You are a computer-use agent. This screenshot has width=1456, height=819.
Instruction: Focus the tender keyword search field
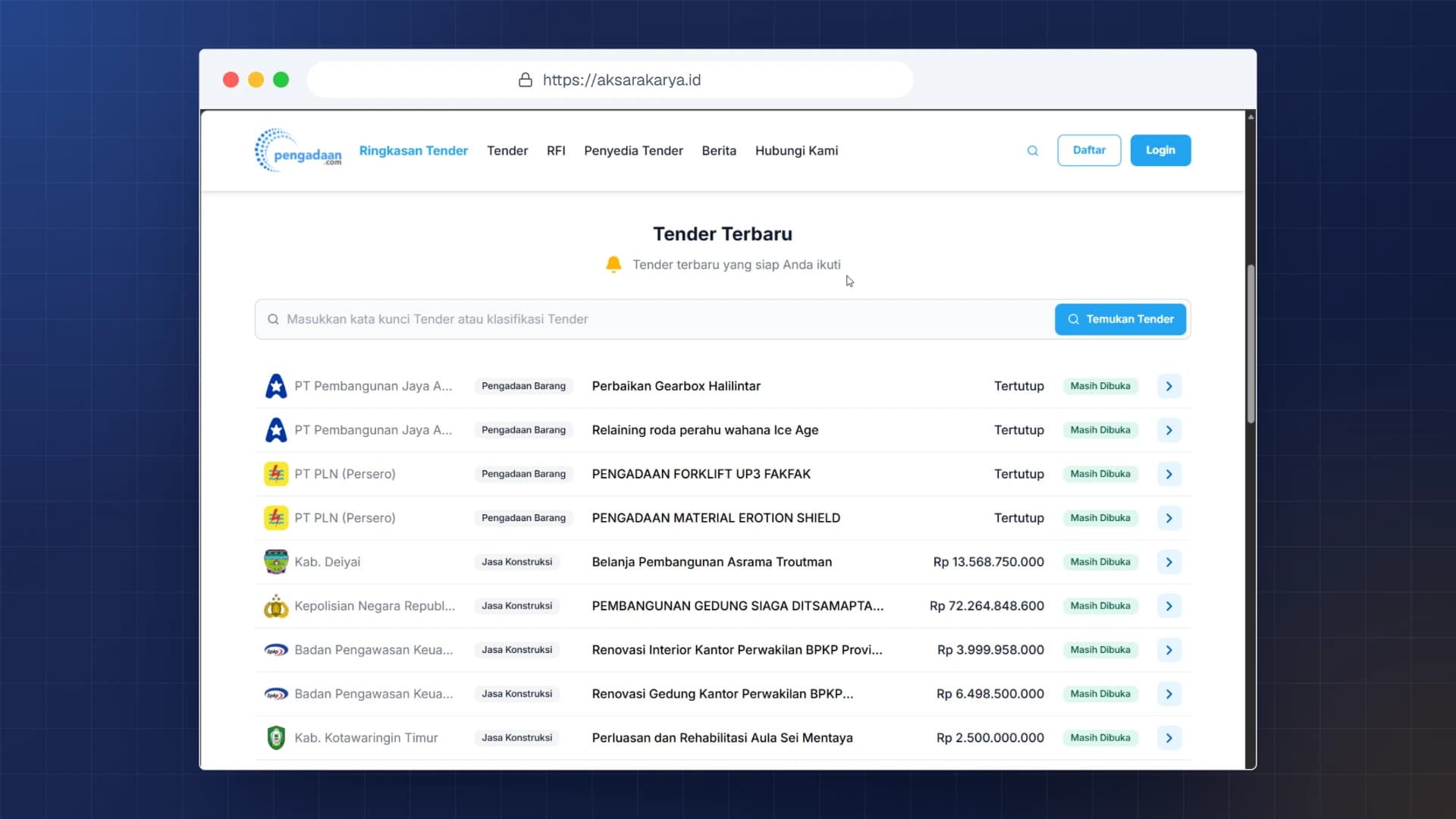(654, 319)
